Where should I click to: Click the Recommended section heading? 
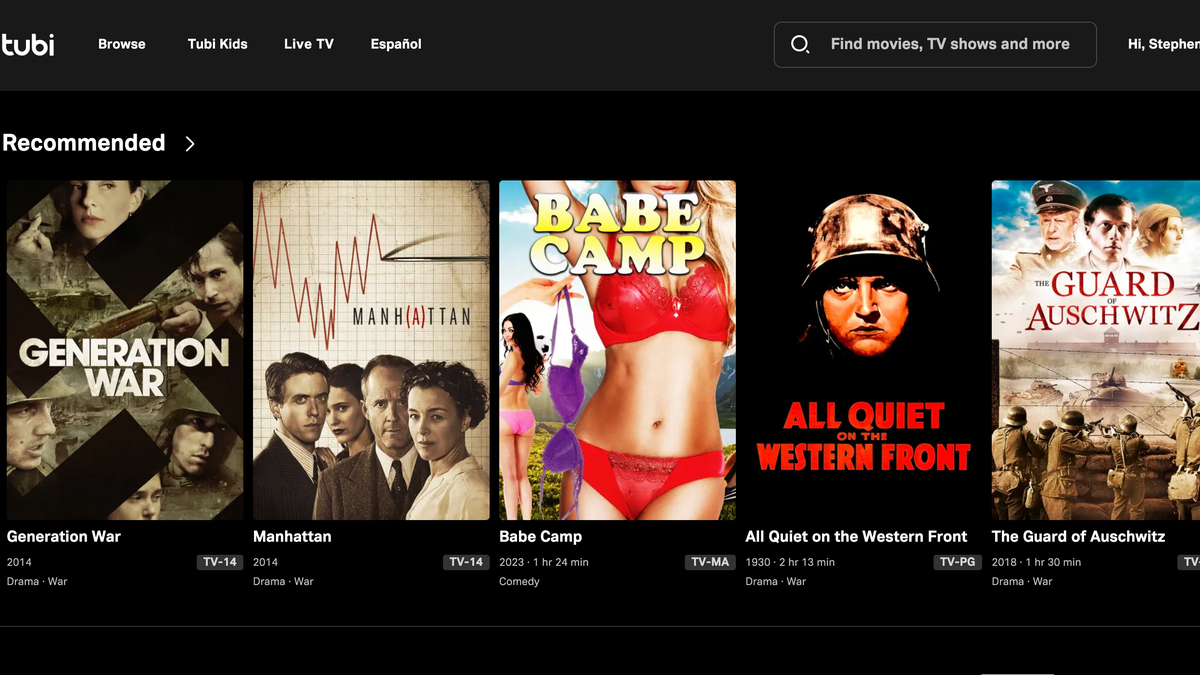tap(84, 143)
